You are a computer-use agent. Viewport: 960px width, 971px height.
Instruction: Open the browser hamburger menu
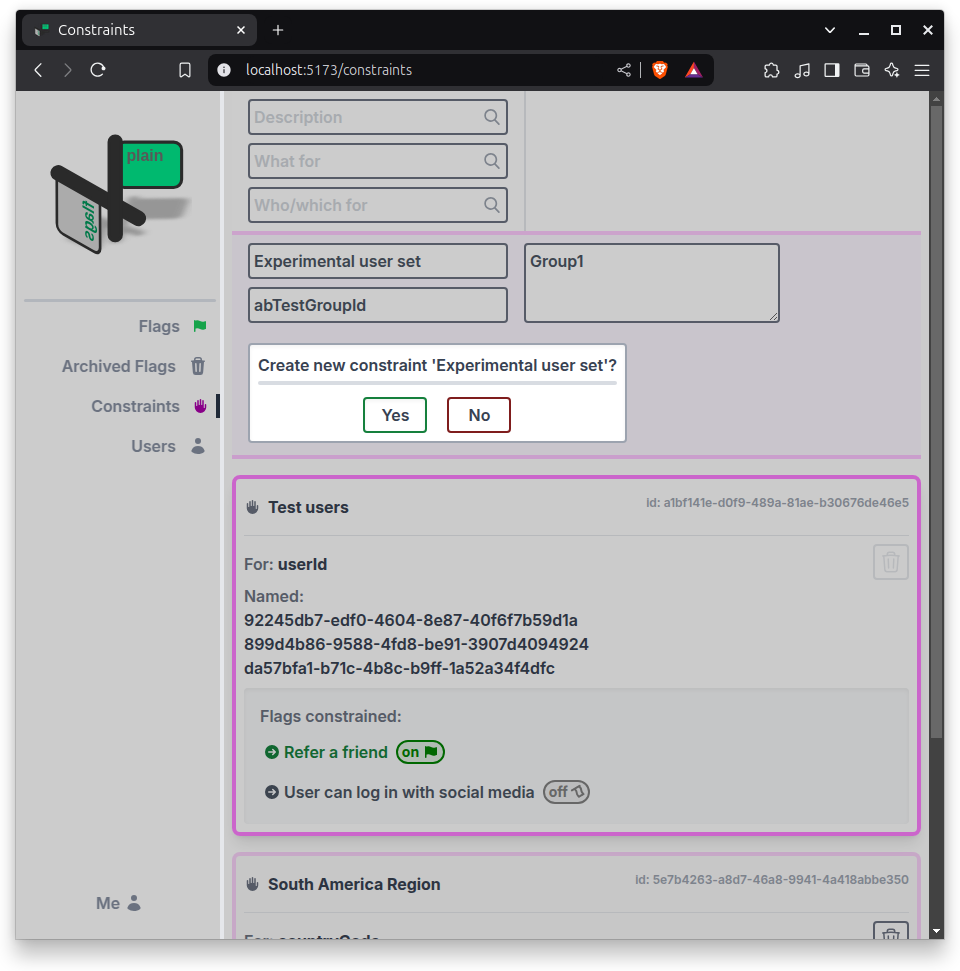pyautogui.click(x=922, y=70)
